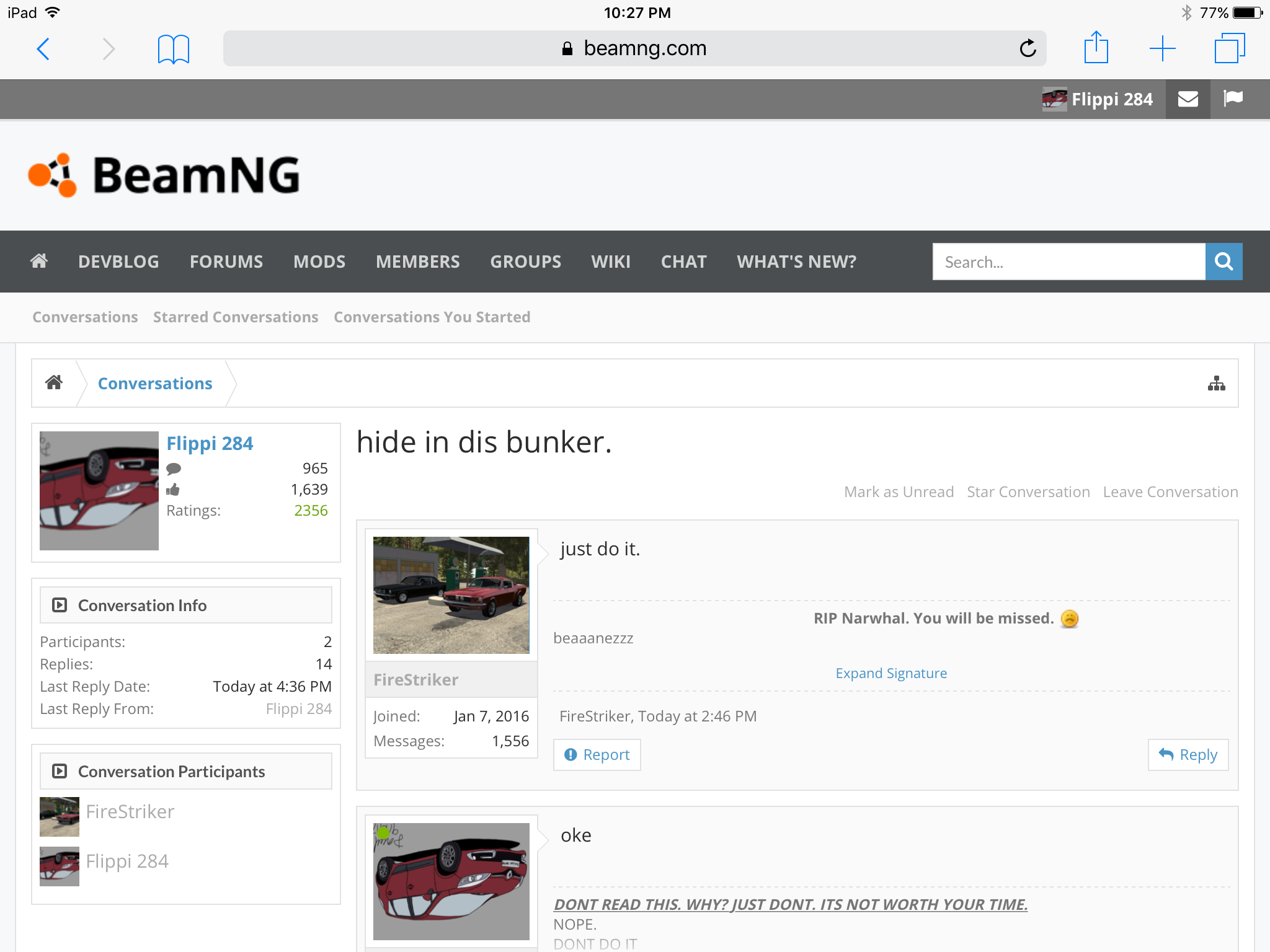Click the likes thumbs-up icon
Viewport: 1270px width, 952px height.
(173, 490)
